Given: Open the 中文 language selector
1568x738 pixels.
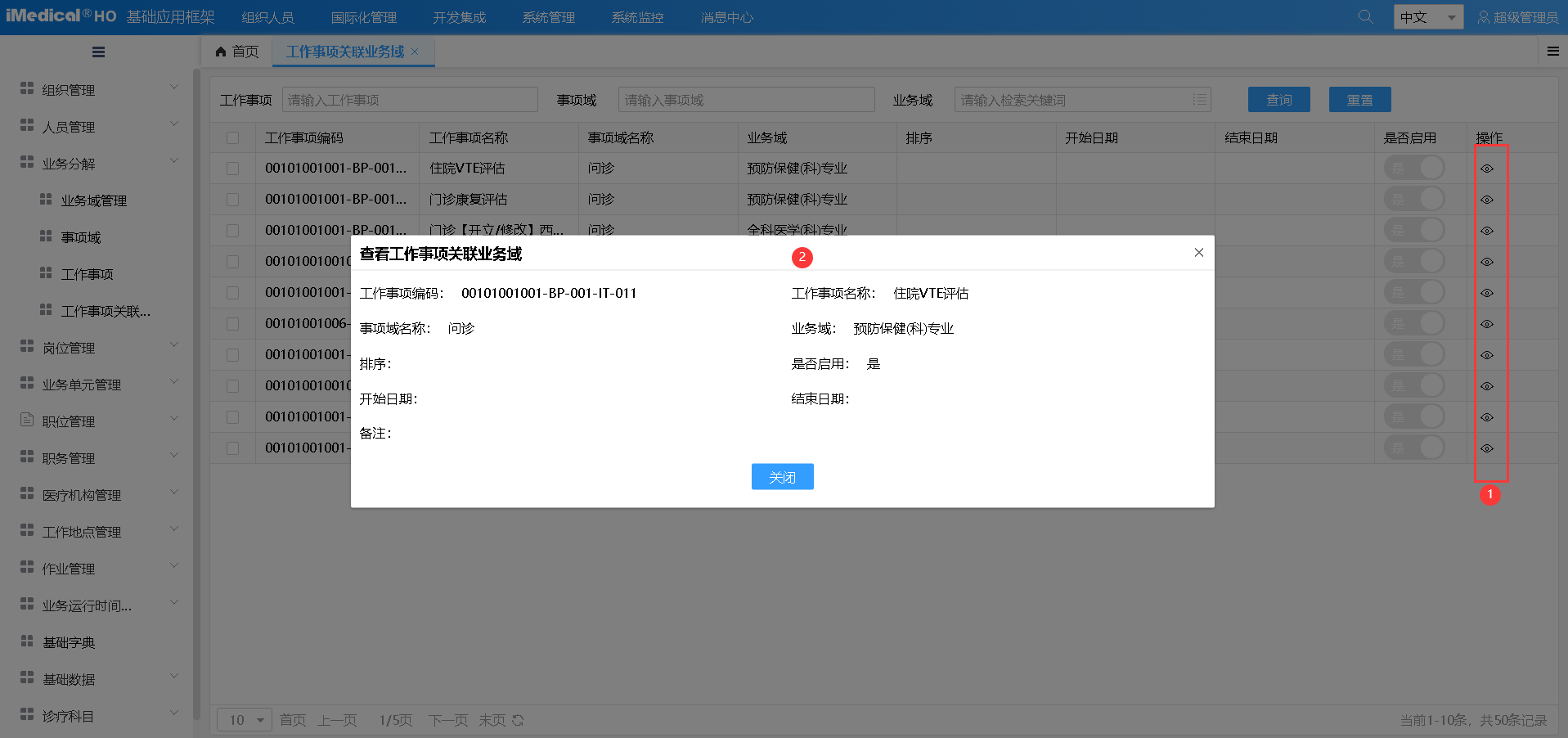Looking at the screenshot, I should pos(1426,16).
